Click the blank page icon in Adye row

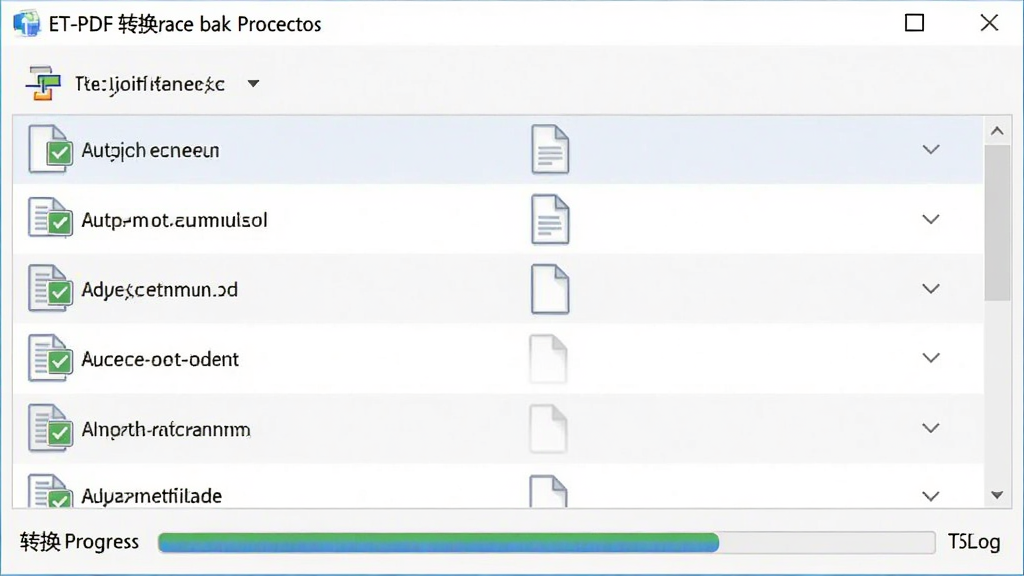coord(550,289)
